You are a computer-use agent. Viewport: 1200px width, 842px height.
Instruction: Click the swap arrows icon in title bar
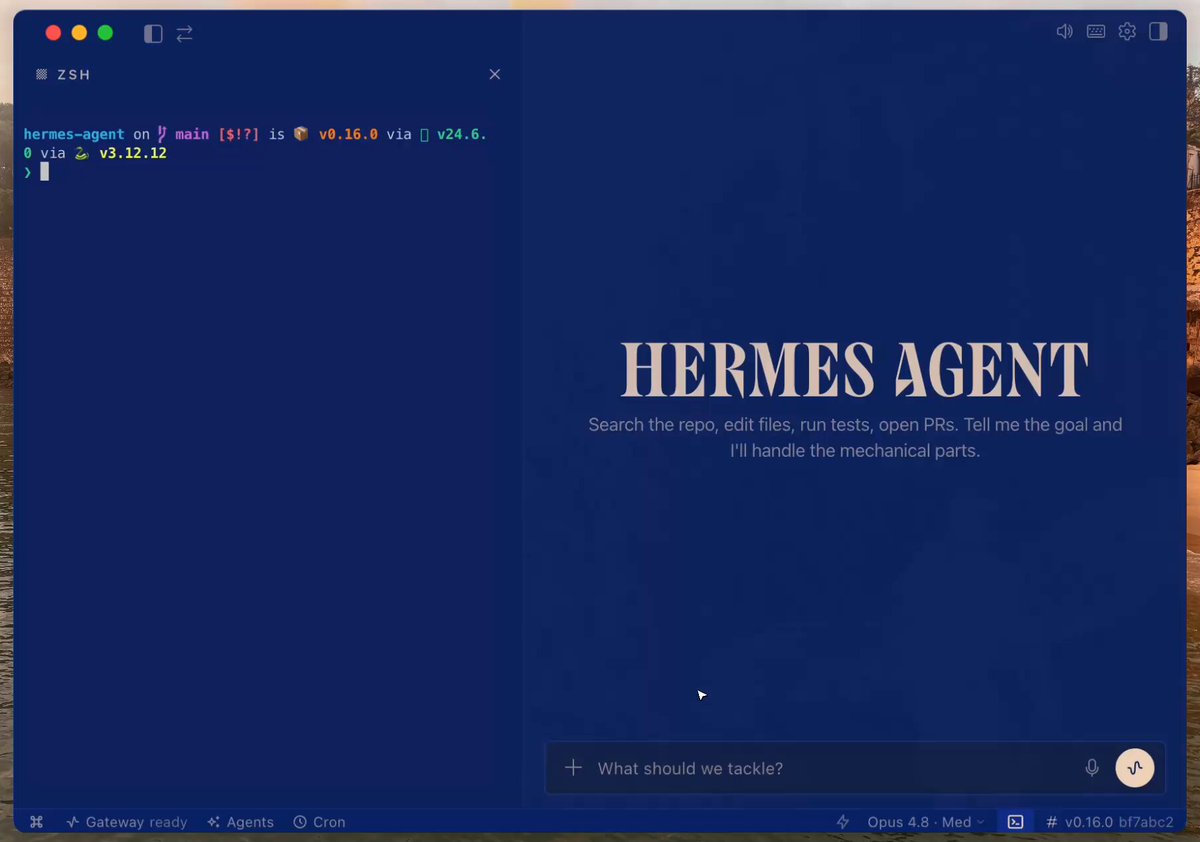(x=184, y=33)
